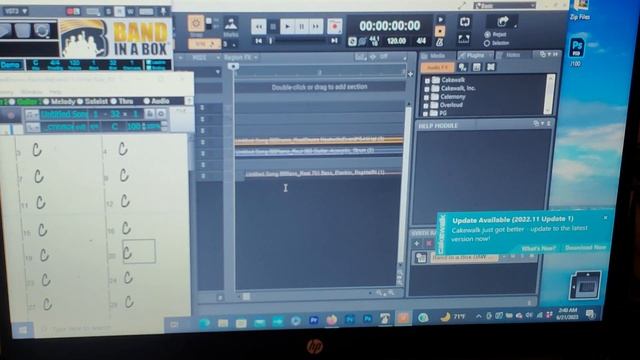Click the Band-in-a-Box Demo button
The image size is (640, 360).
point(10,65)
